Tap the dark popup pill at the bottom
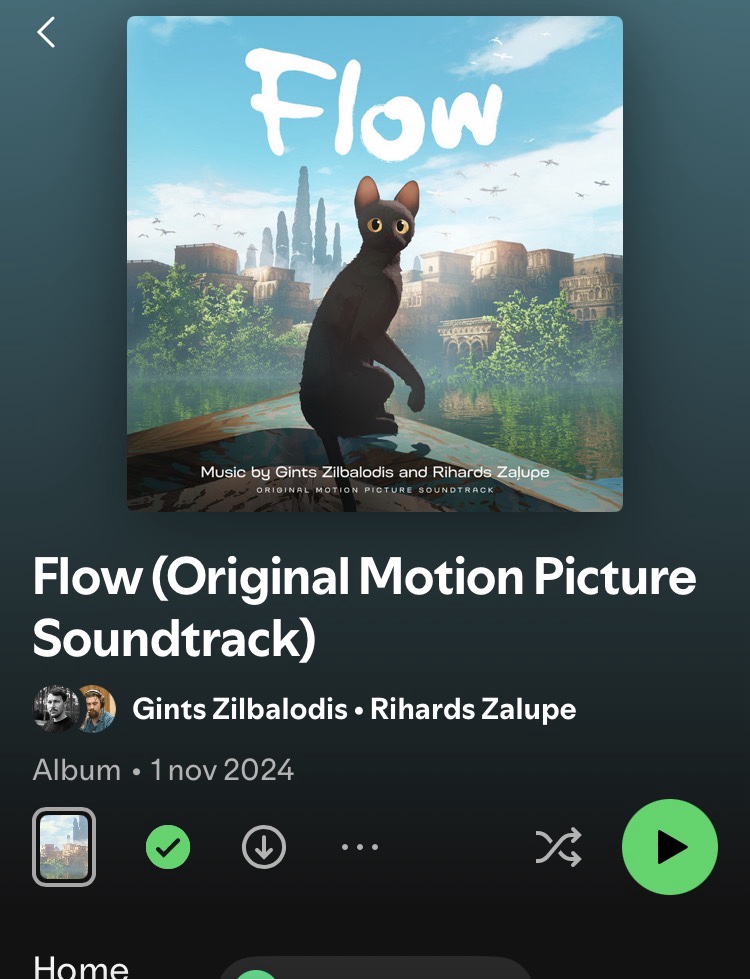 pos(375,968)
